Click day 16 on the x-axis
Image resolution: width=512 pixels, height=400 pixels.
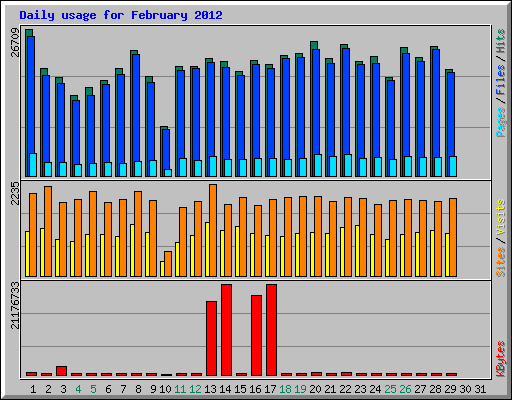tap(255, 389)
